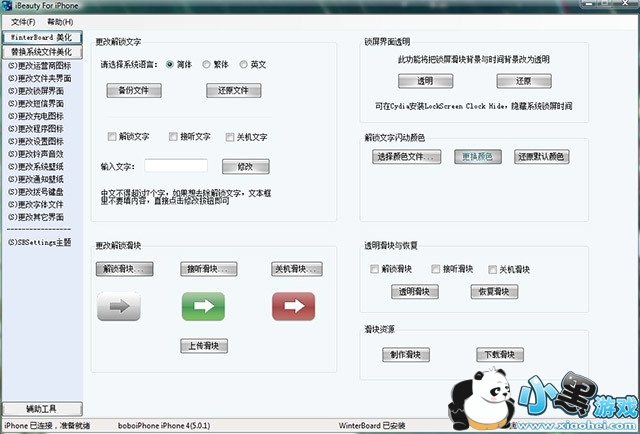Check 接听文字 checkbox

(173, 137)
